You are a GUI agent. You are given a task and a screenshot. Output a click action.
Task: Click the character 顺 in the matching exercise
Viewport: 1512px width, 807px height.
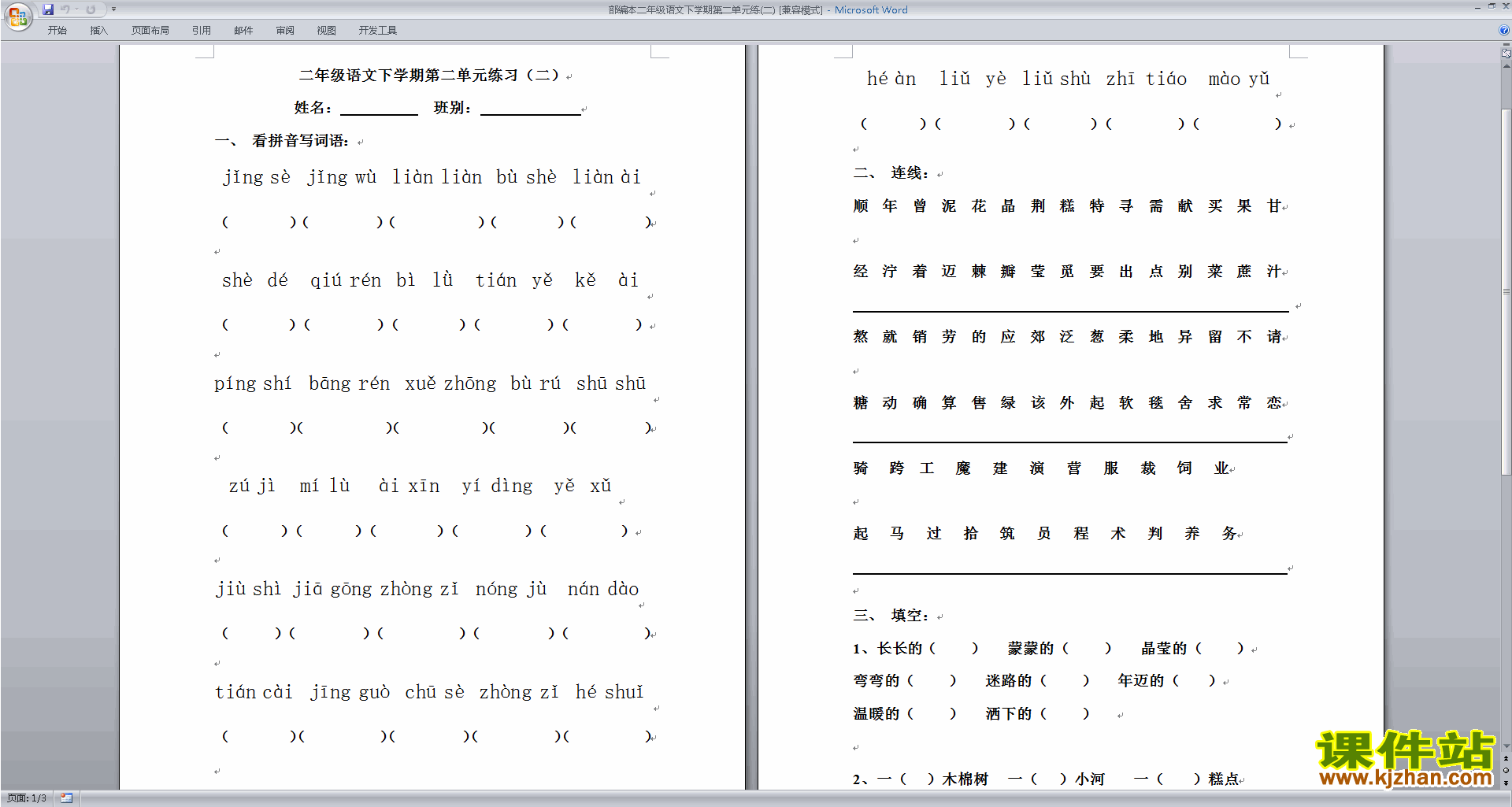[x=861, y=206]
